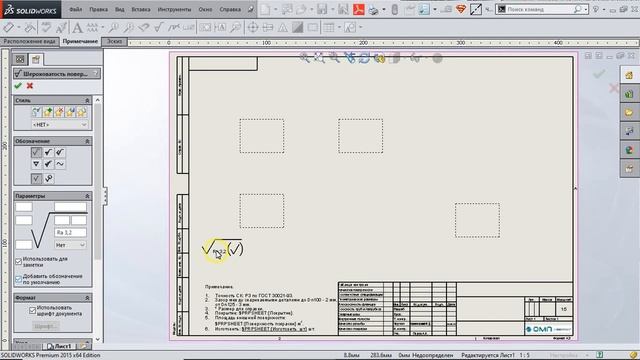
Task: Open the Нет lay direction dropdown
Action: [x=70, y=245]
